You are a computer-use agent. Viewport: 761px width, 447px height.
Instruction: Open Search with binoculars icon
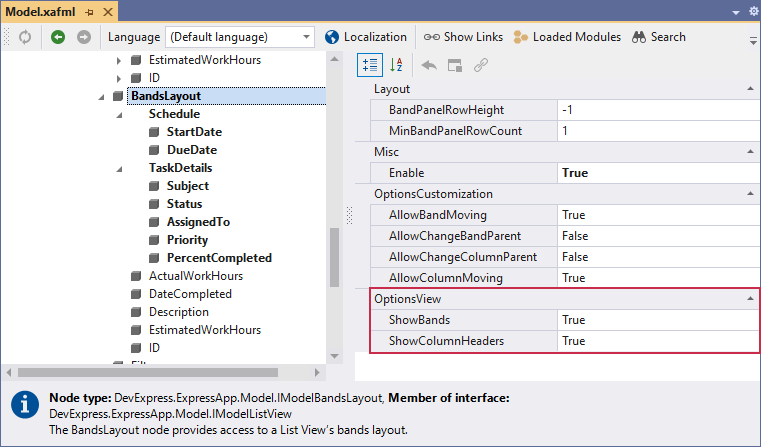click(x=659, y=37)
